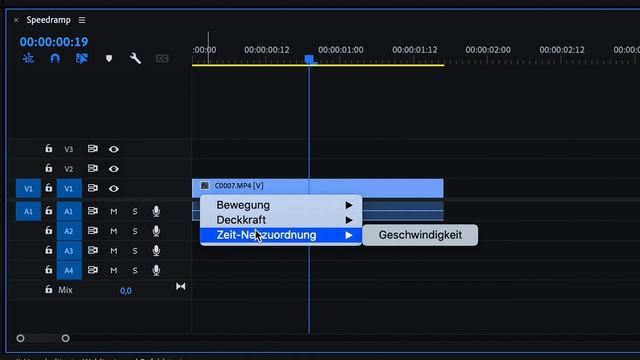Toggle lock on track V1
The image size is (640, 360).
tap(49, 188)
